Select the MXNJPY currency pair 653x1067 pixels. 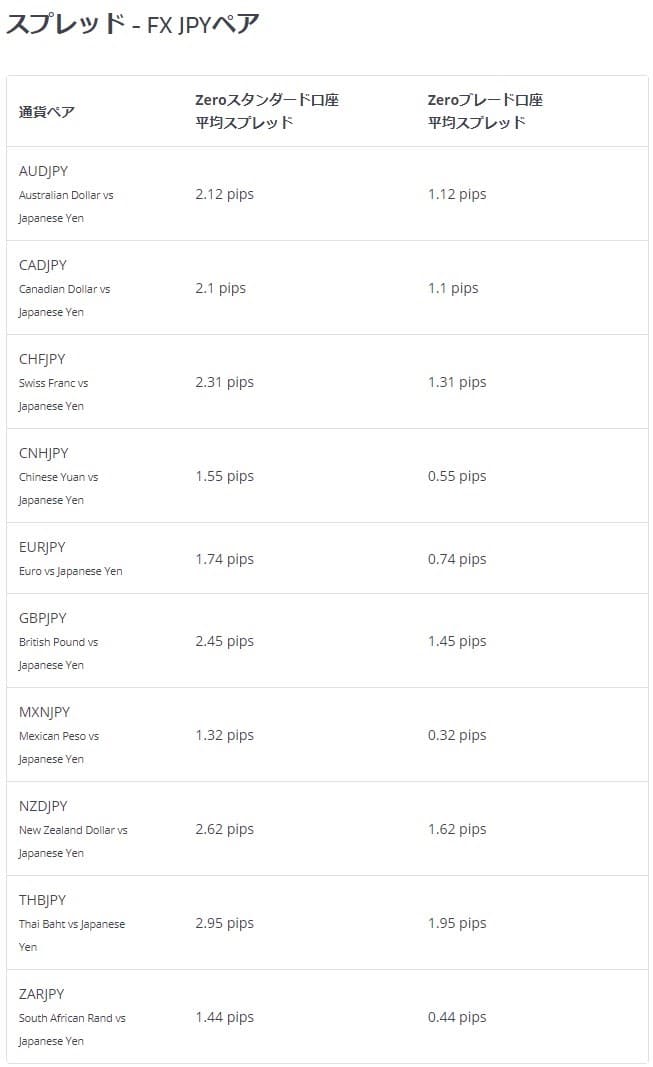click(45, 712)
